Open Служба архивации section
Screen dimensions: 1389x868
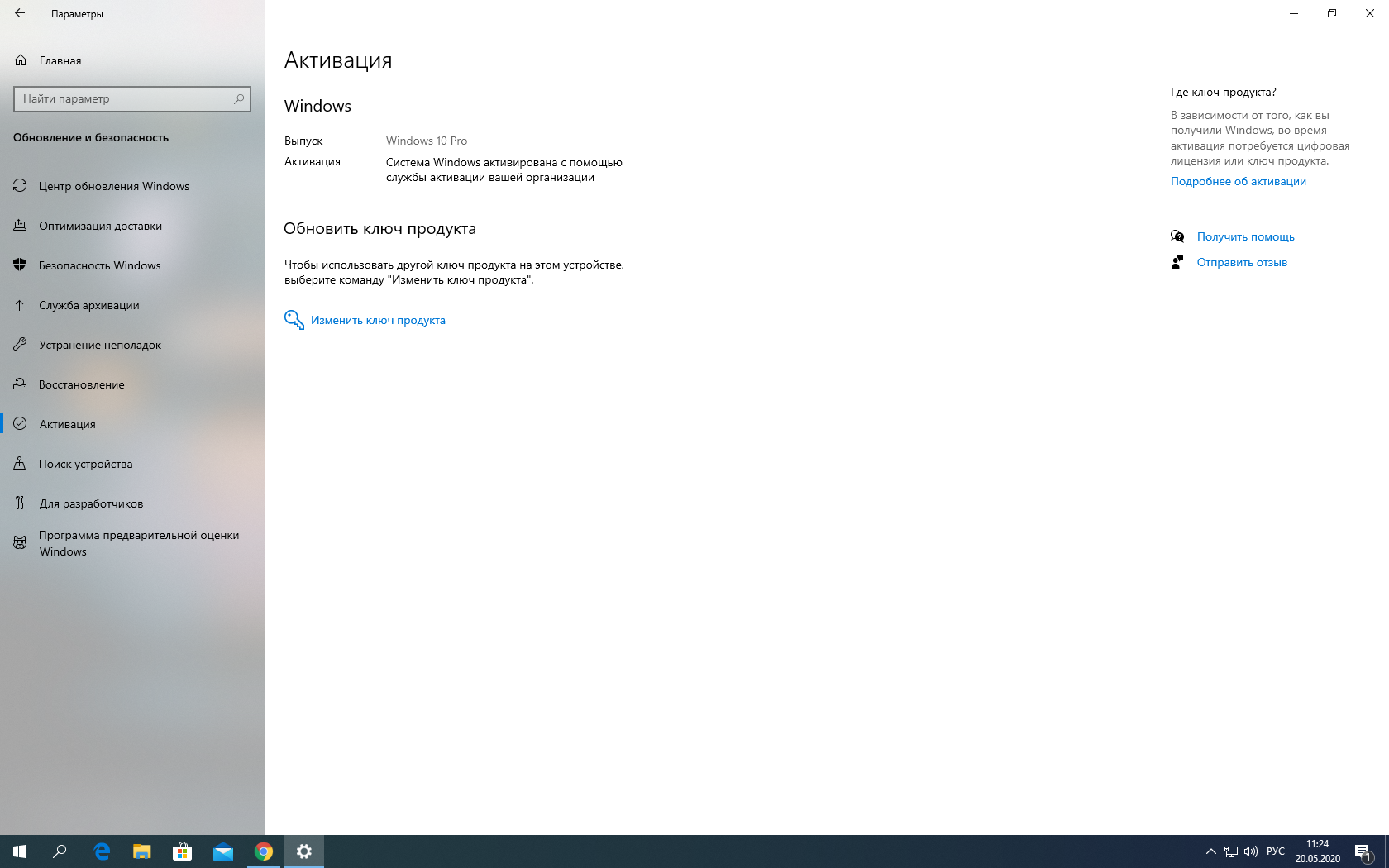tap(132, 305)
